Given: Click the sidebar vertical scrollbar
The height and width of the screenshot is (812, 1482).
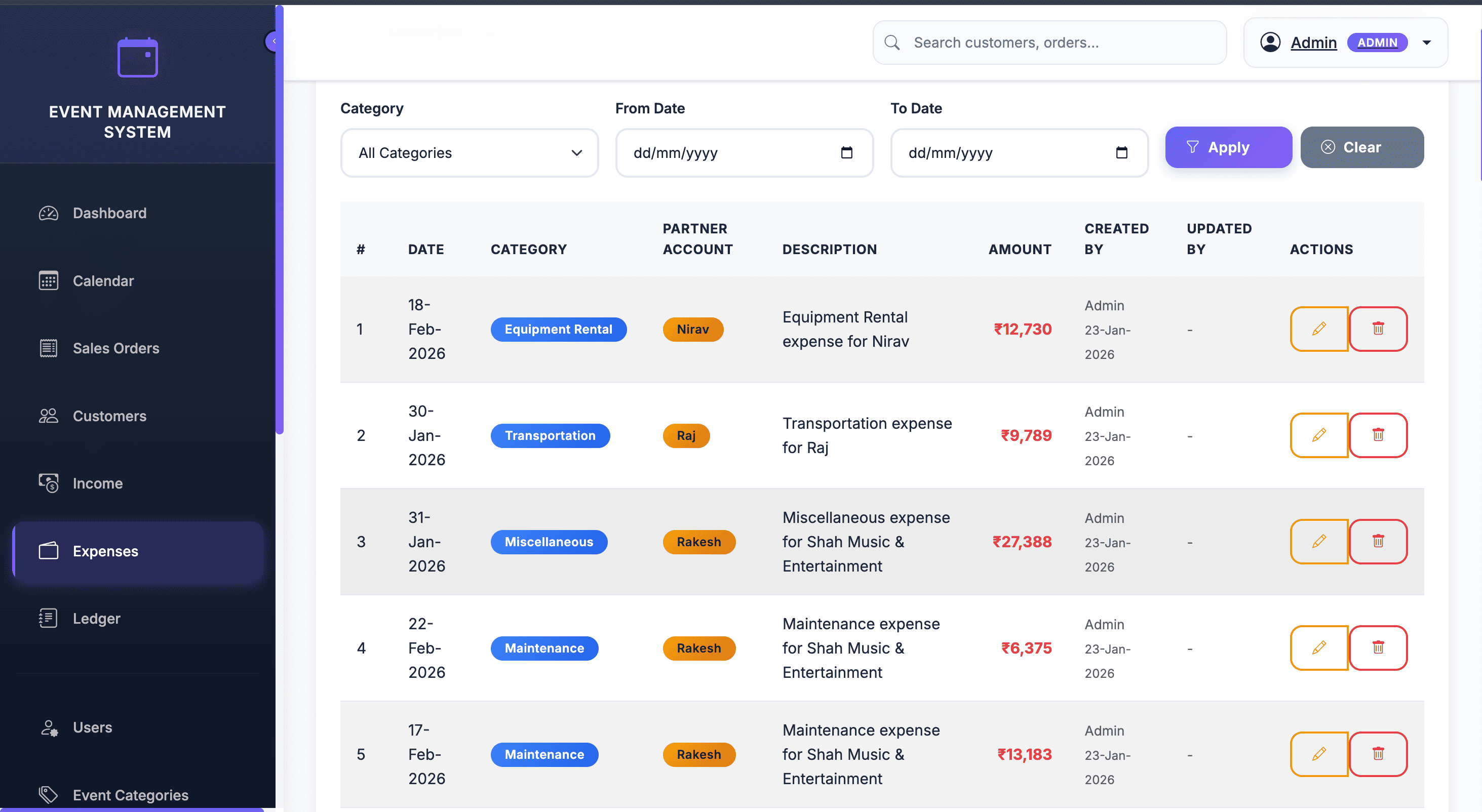Looking at the screenshot, I should click(x=280, y=230).
